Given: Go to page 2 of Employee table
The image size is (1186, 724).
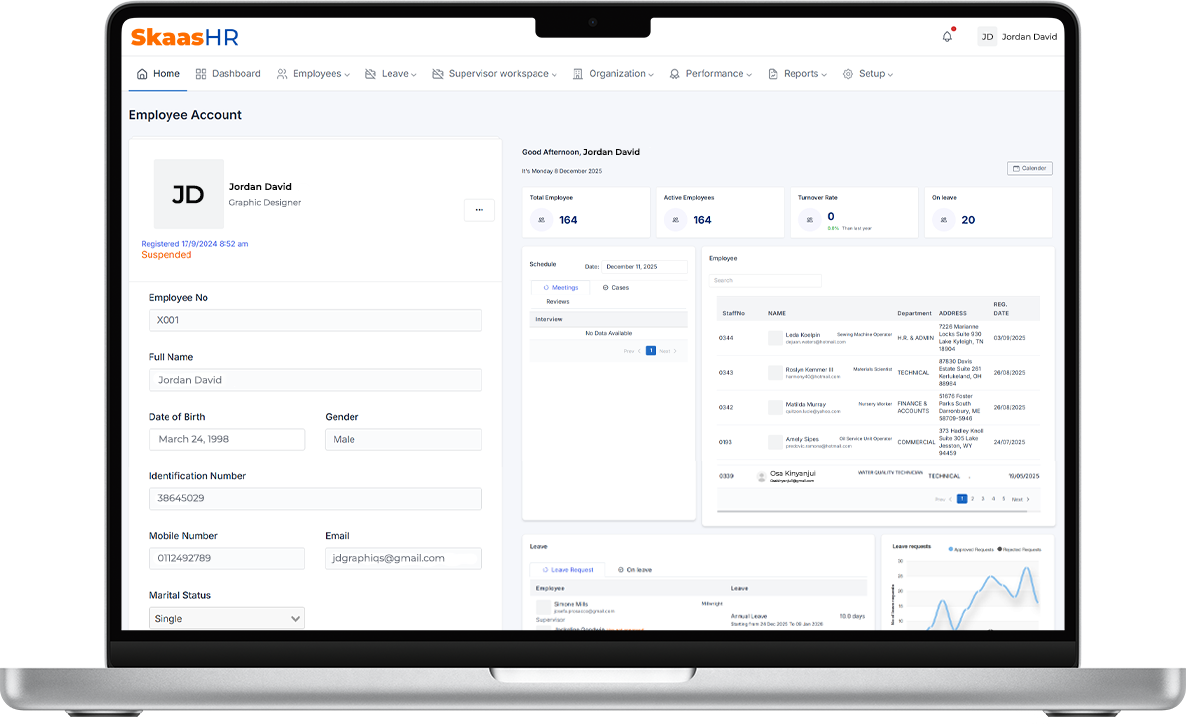Looking at the screenshot, I should point(972,499).
